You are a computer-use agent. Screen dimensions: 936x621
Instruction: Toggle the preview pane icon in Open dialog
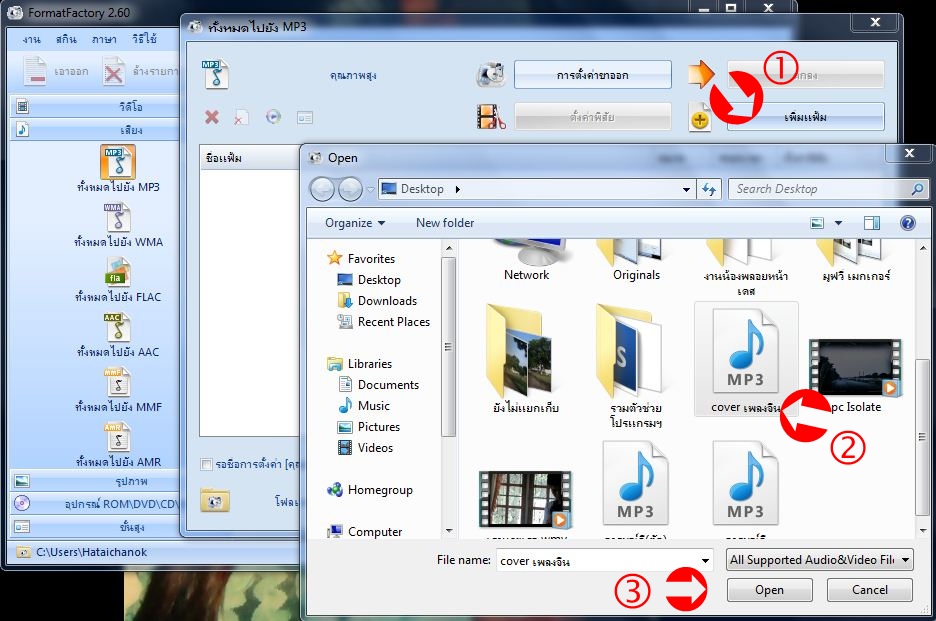(x=872, y=223)
